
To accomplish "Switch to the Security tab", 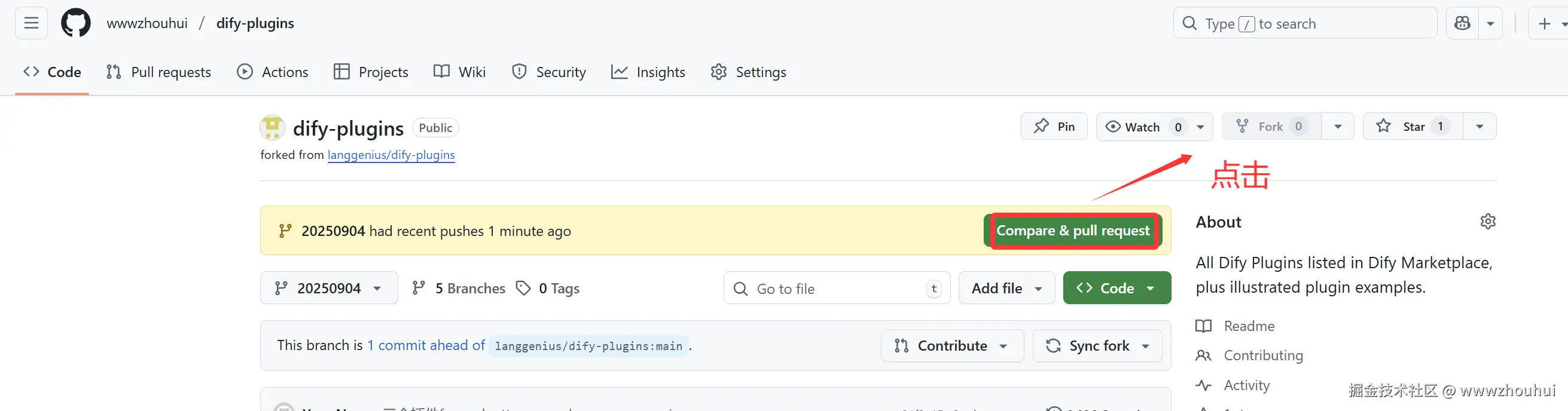I will (549, 72).
